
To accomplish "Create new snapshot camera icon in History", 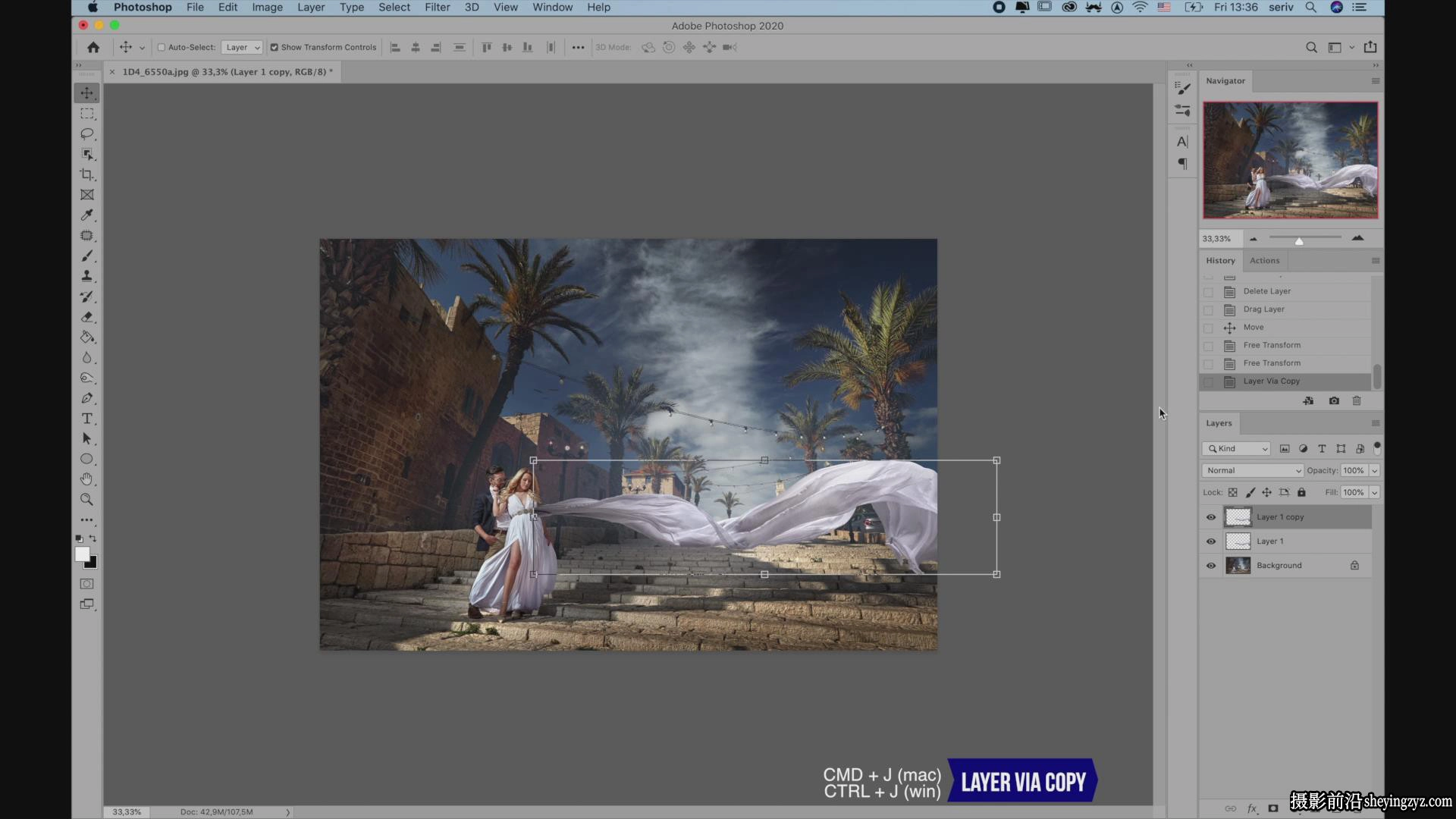I will click(1334, 400).
